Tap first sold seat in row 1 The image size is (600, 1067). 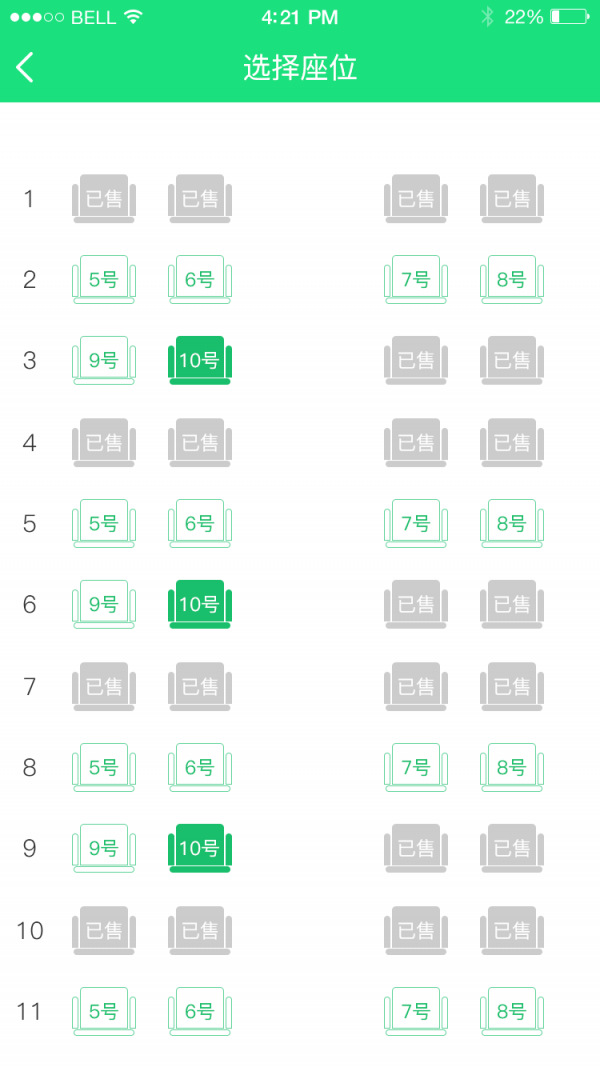coord(104,199)
